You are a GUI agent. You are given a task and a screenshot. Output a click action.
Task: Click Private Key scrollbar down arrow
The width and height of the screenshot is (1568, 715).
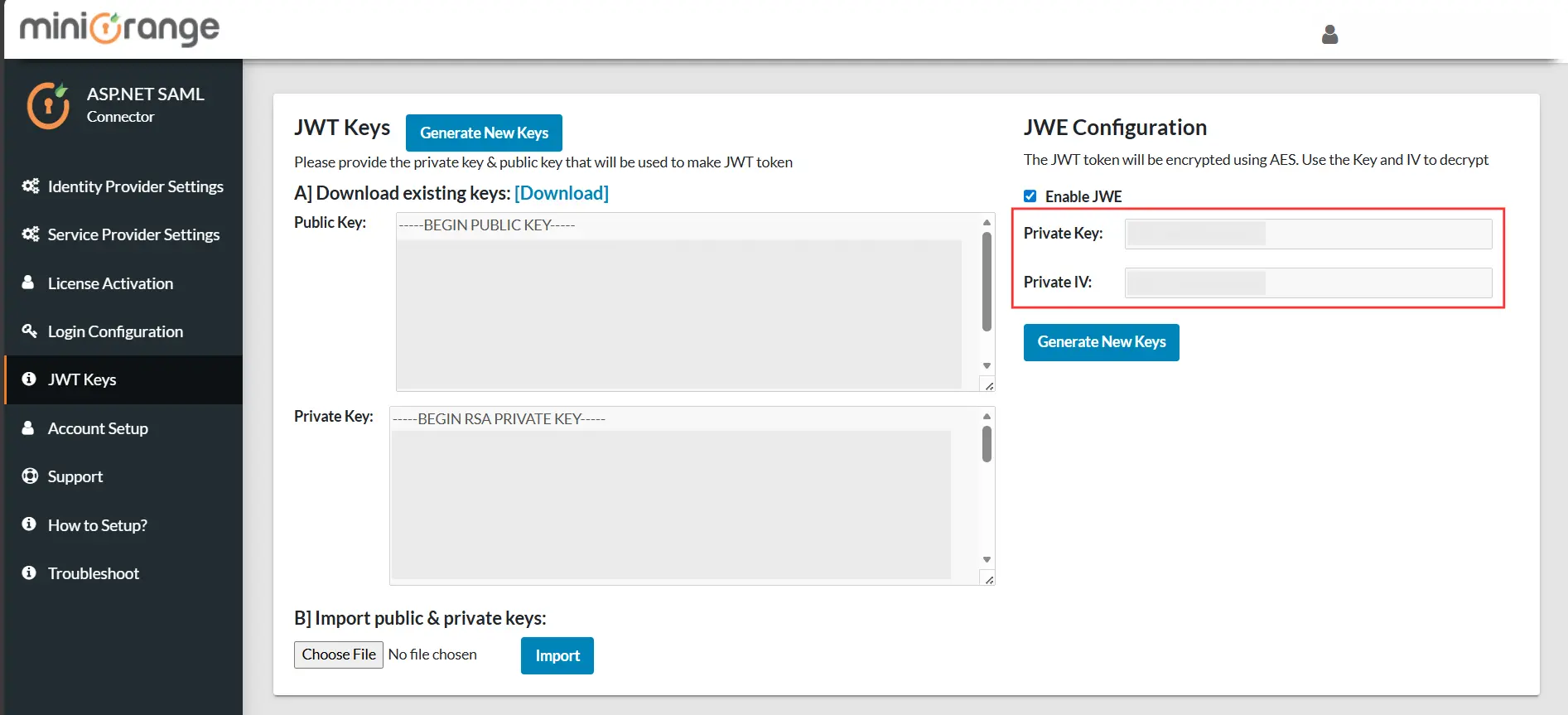pyautogui.click(x=987, y=559)
